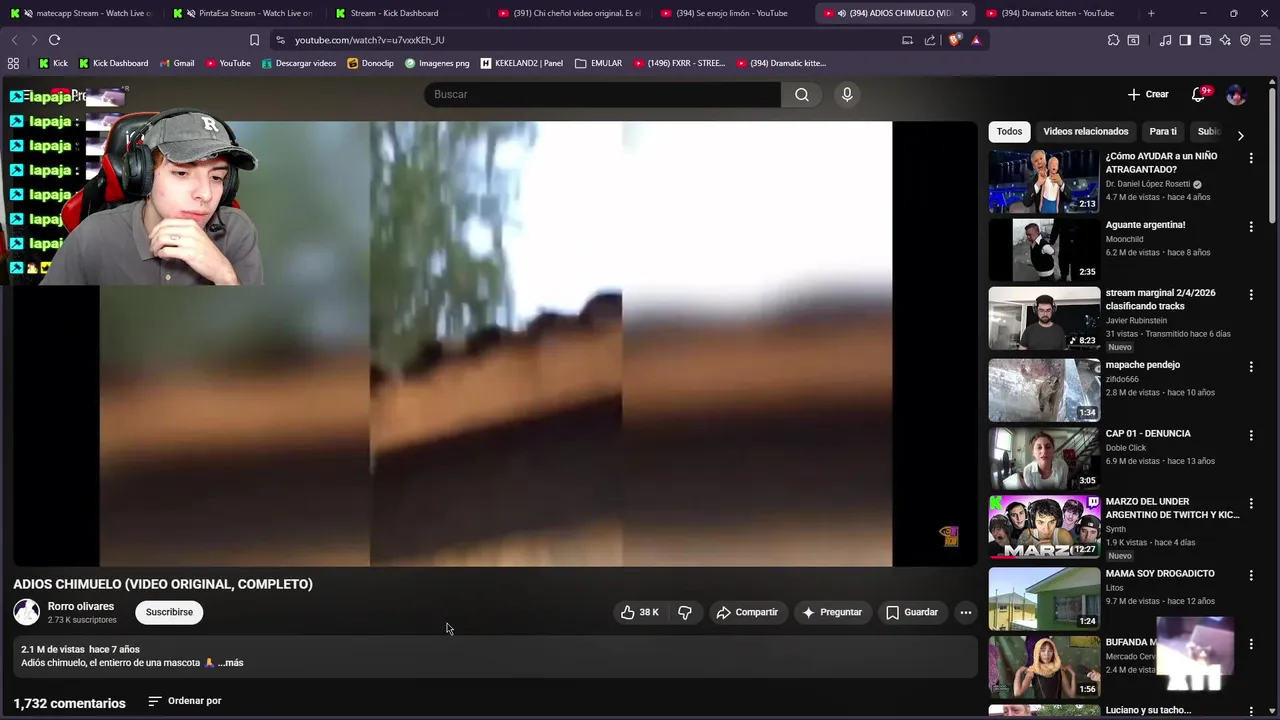The image size is (1280, 720).
Task: Click Guardar to save the video
Action: pyautogui.click(x=912, y=612)
